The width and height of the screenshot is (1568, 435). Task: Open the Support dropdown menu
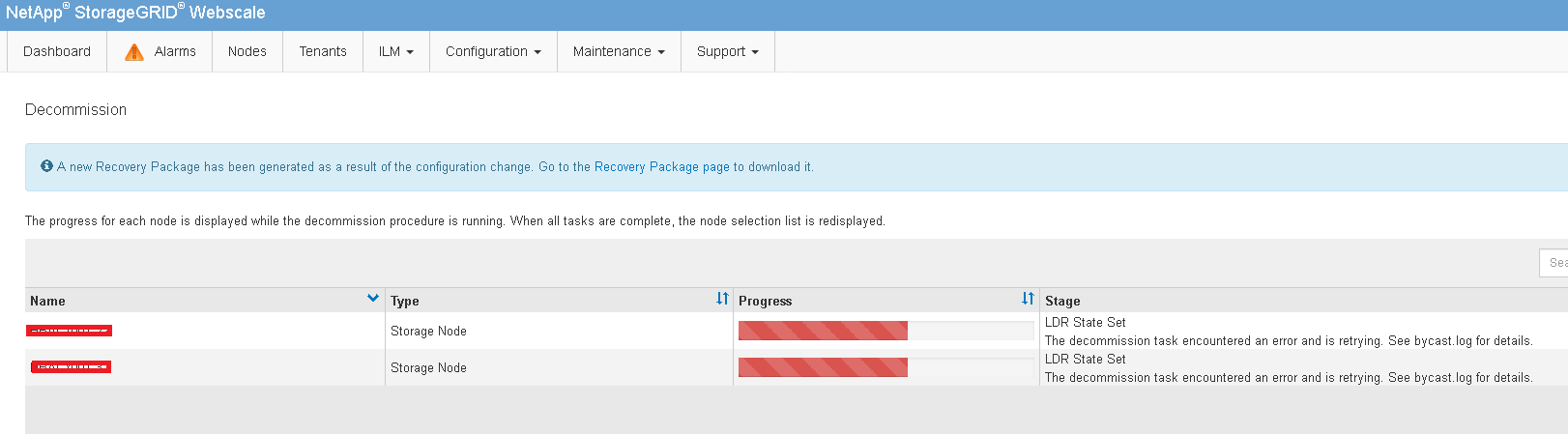click(x=727, y=52)
